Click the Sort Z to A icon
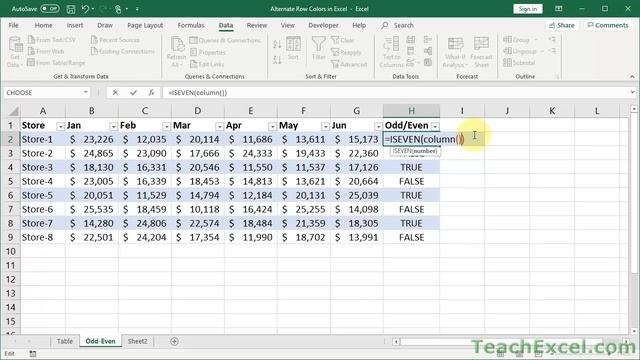This screenshot has width=640, height=360. click(277, 60)
